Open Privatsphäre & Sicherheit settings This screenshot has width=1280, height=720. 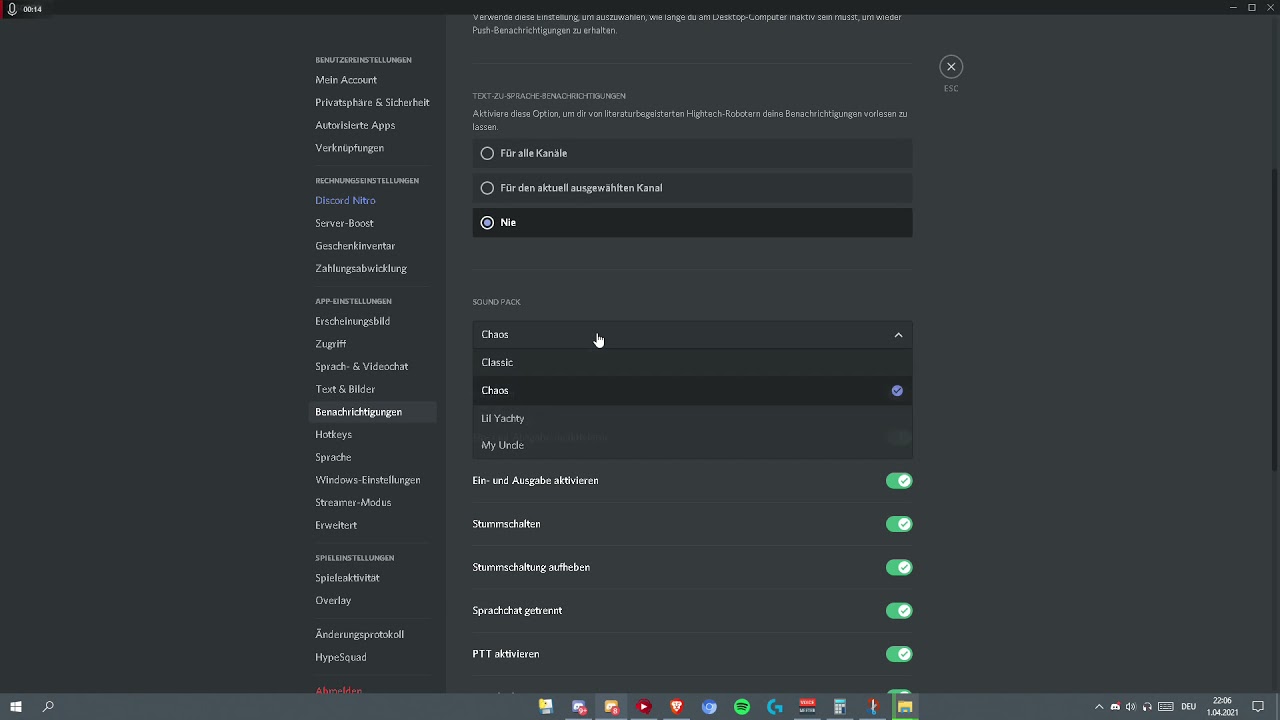tap(373, 103)
